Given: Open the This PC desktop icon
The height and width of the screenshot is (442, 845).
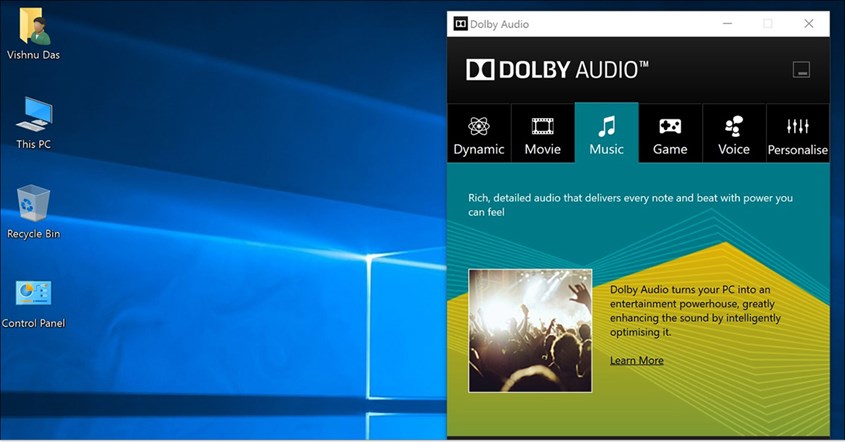Looking at the screenshot, I should 33,123.
